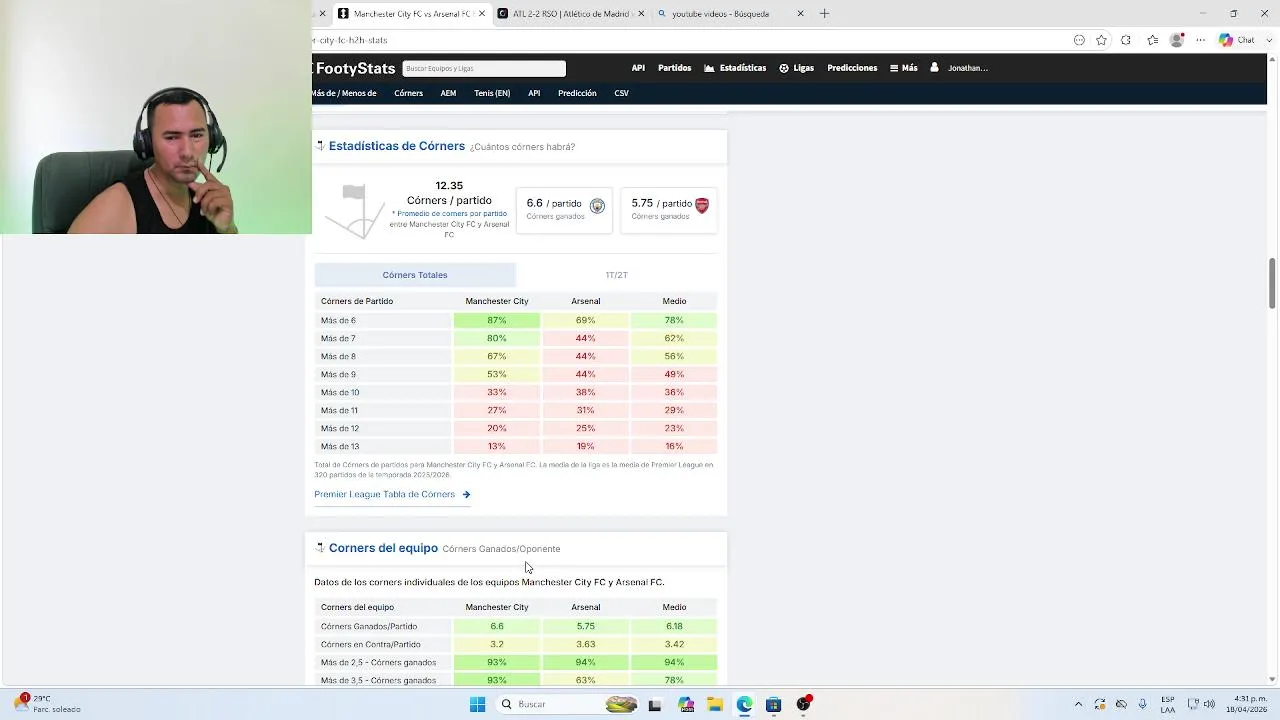Open the browser profile avatar
Screen dimensions: 1280x720
1177,40
